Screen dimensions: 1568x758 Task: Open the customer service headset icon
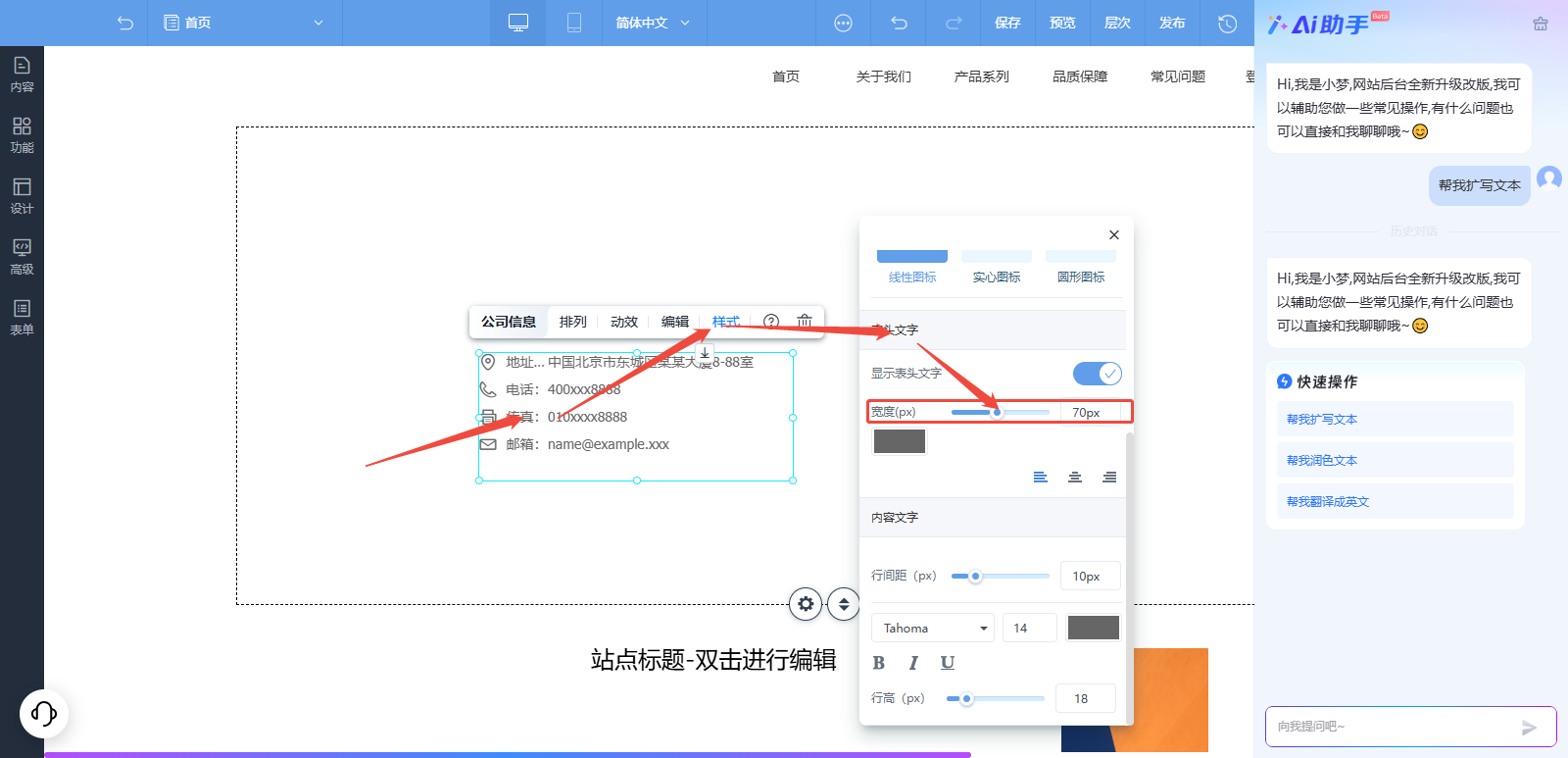tap(44, 713)
